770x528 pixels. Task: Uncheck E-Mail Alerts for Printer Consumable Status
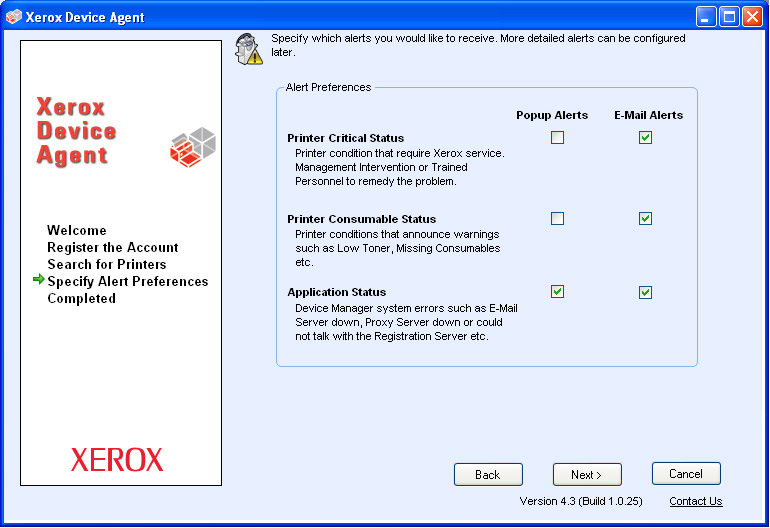point(645,218)
